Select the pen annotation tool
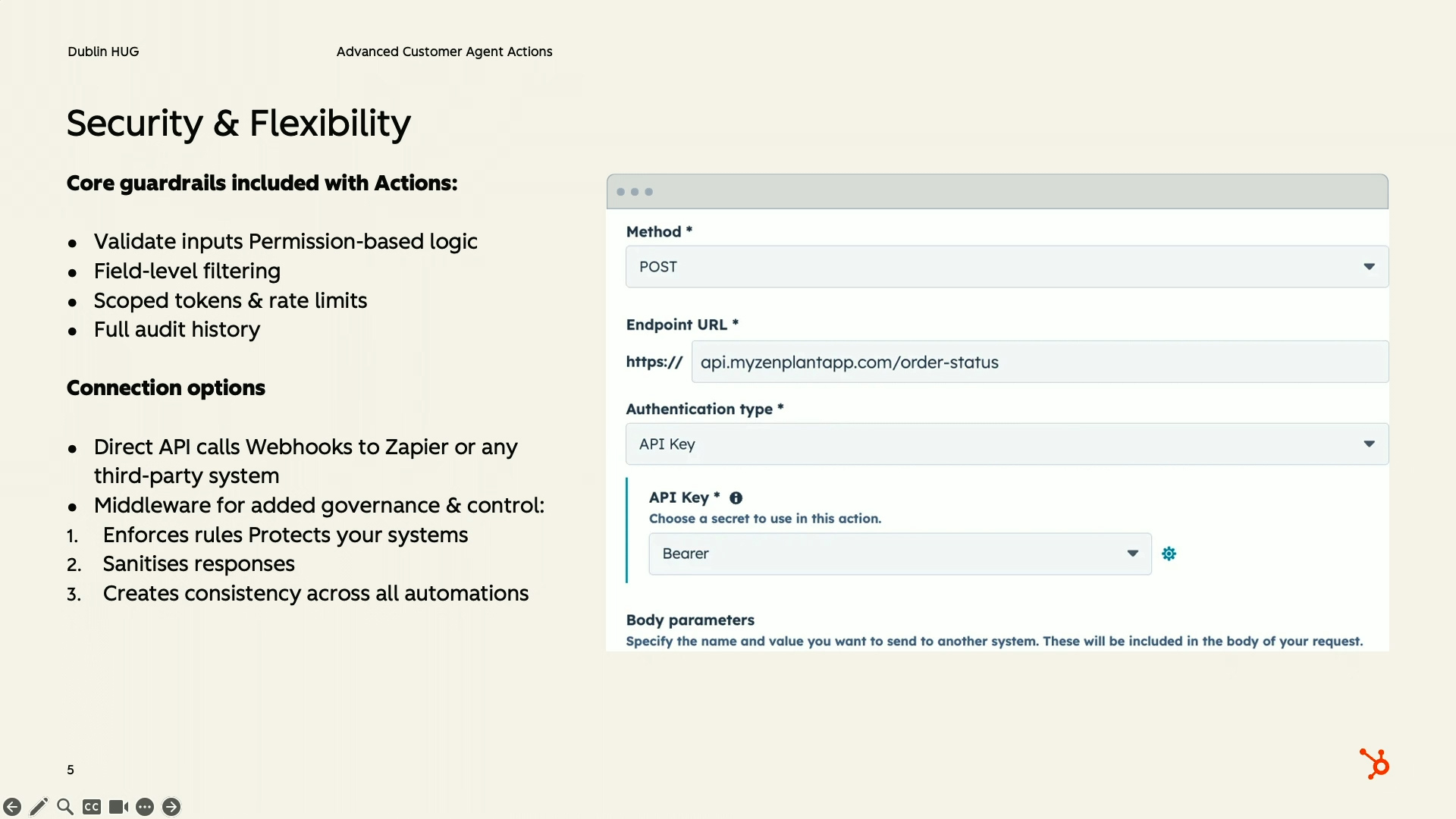The width and height of the screenshot is (1456, 819). [39, 807]
